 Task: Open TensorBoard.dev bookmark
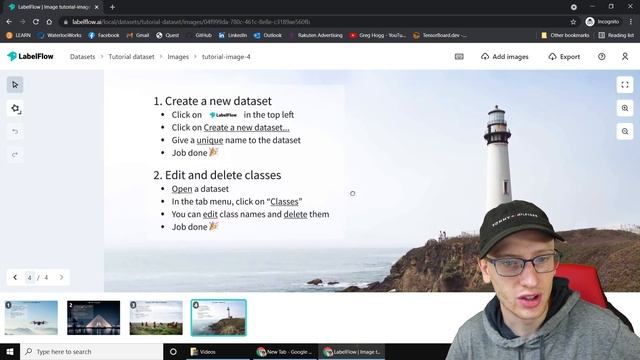click(440, 36)
